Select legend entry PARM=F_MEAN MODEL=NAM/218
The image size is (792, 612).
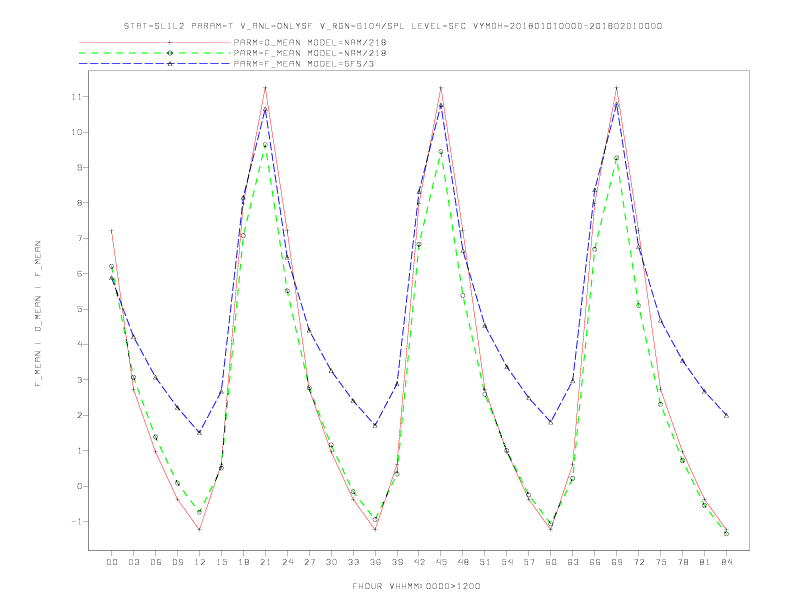pyautogui.click(x=310, y=53)
